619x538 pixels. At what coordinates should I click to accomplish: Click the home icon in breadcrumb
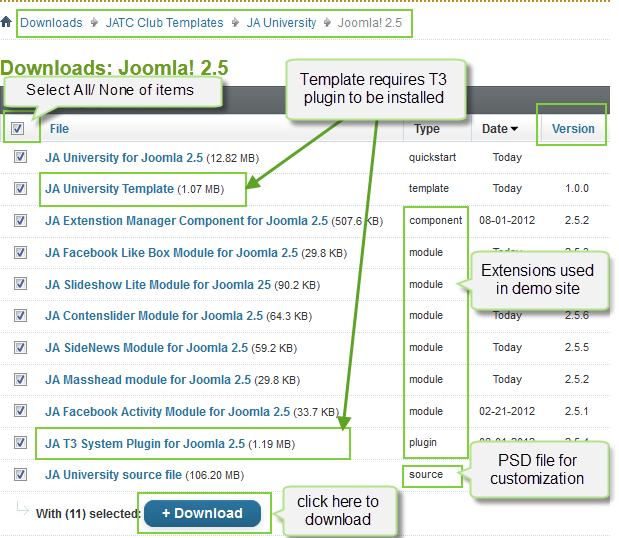(x=6, y=22)
